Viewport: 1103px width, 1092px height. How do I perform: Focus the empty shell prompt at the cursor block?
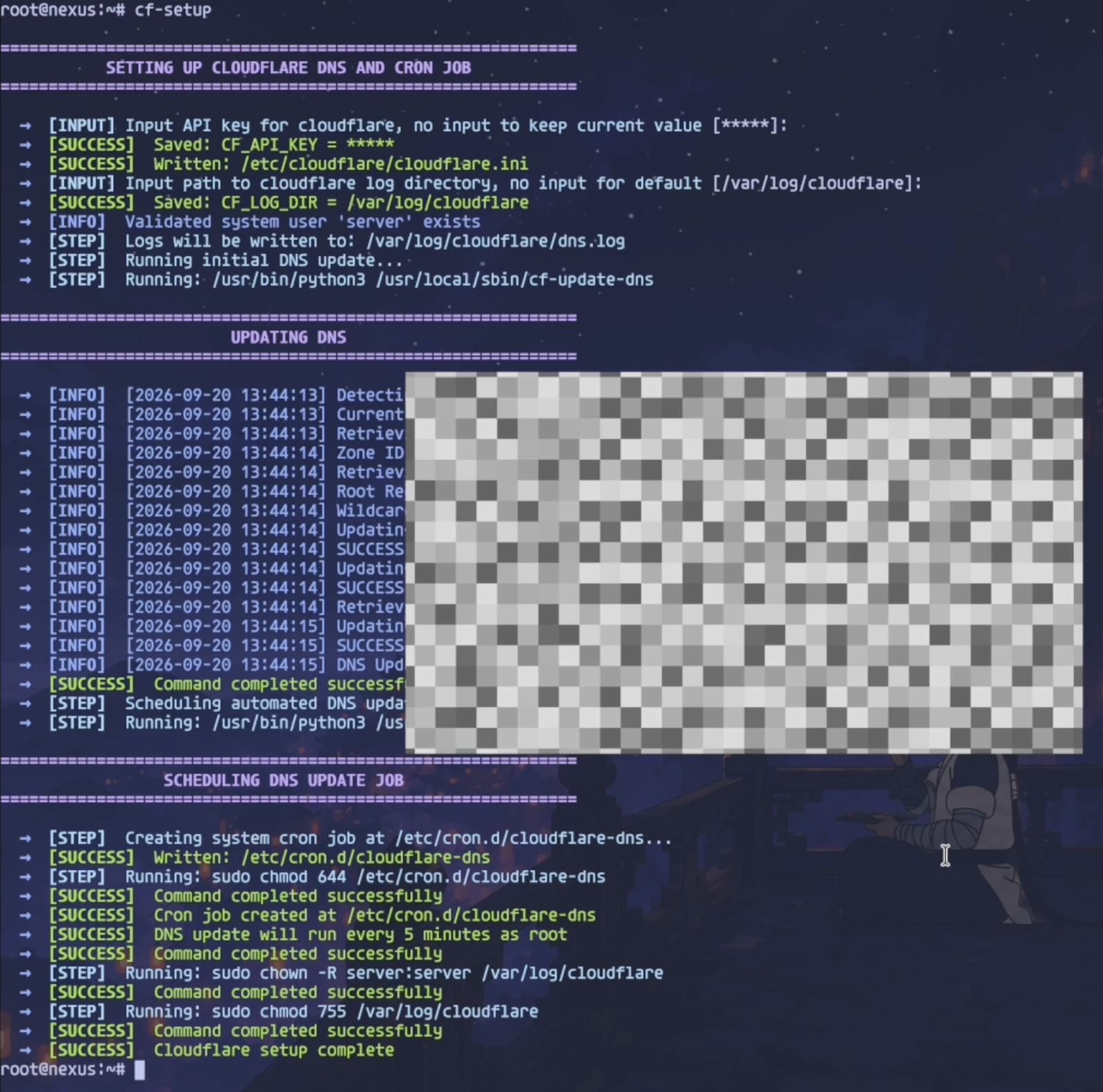[139, 1070]
